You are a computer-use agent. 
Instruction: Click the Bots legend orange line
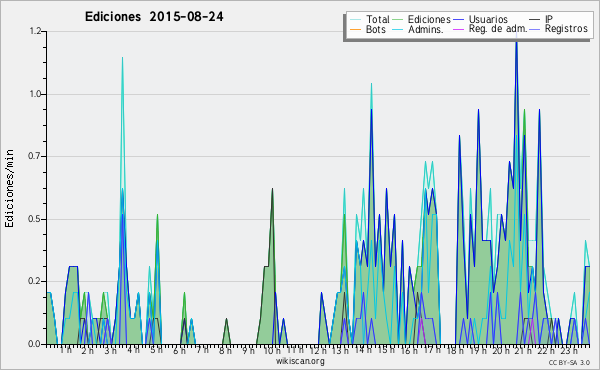[355, 29]
